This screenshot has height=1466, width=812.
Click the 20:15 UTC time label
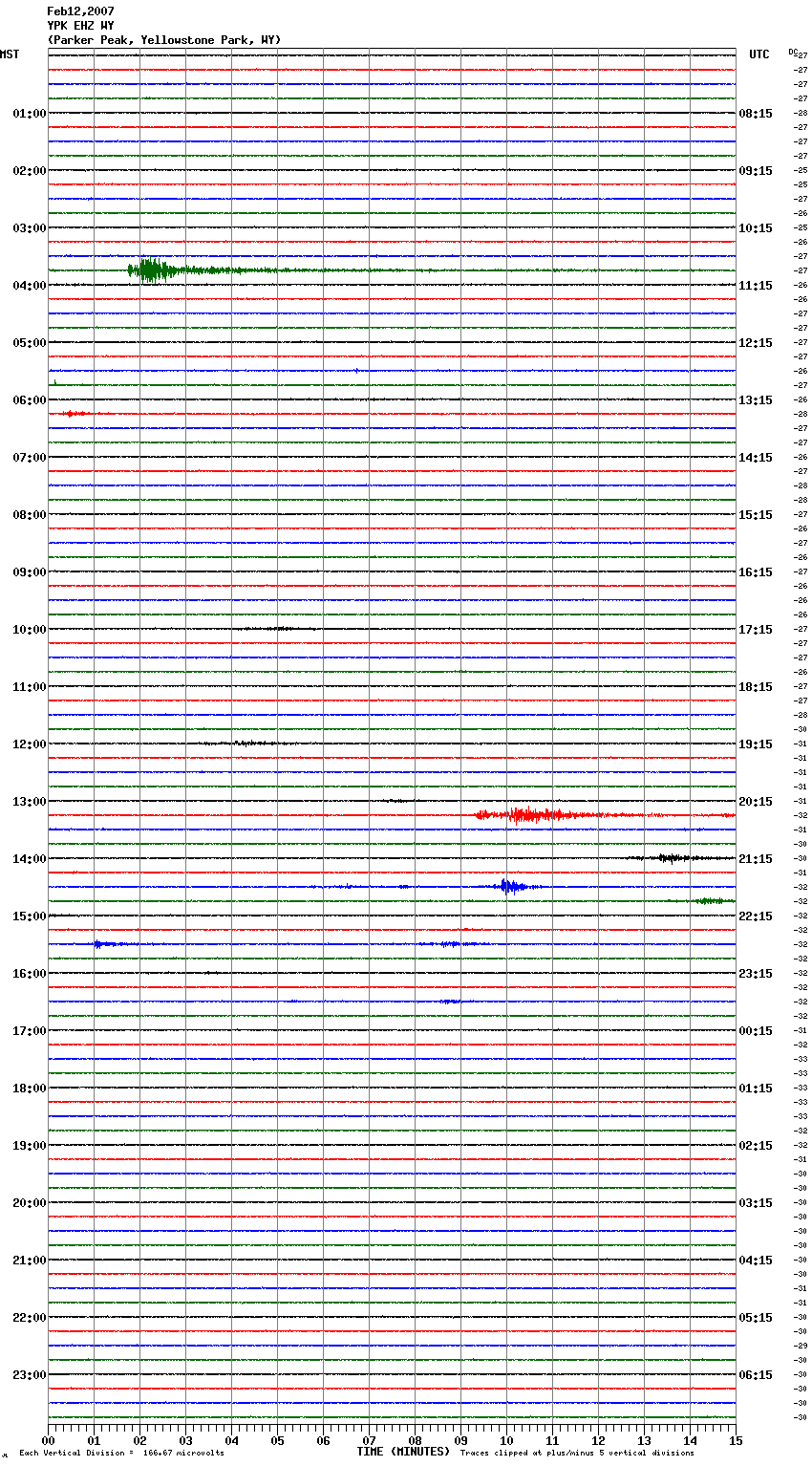coord(756,802)
